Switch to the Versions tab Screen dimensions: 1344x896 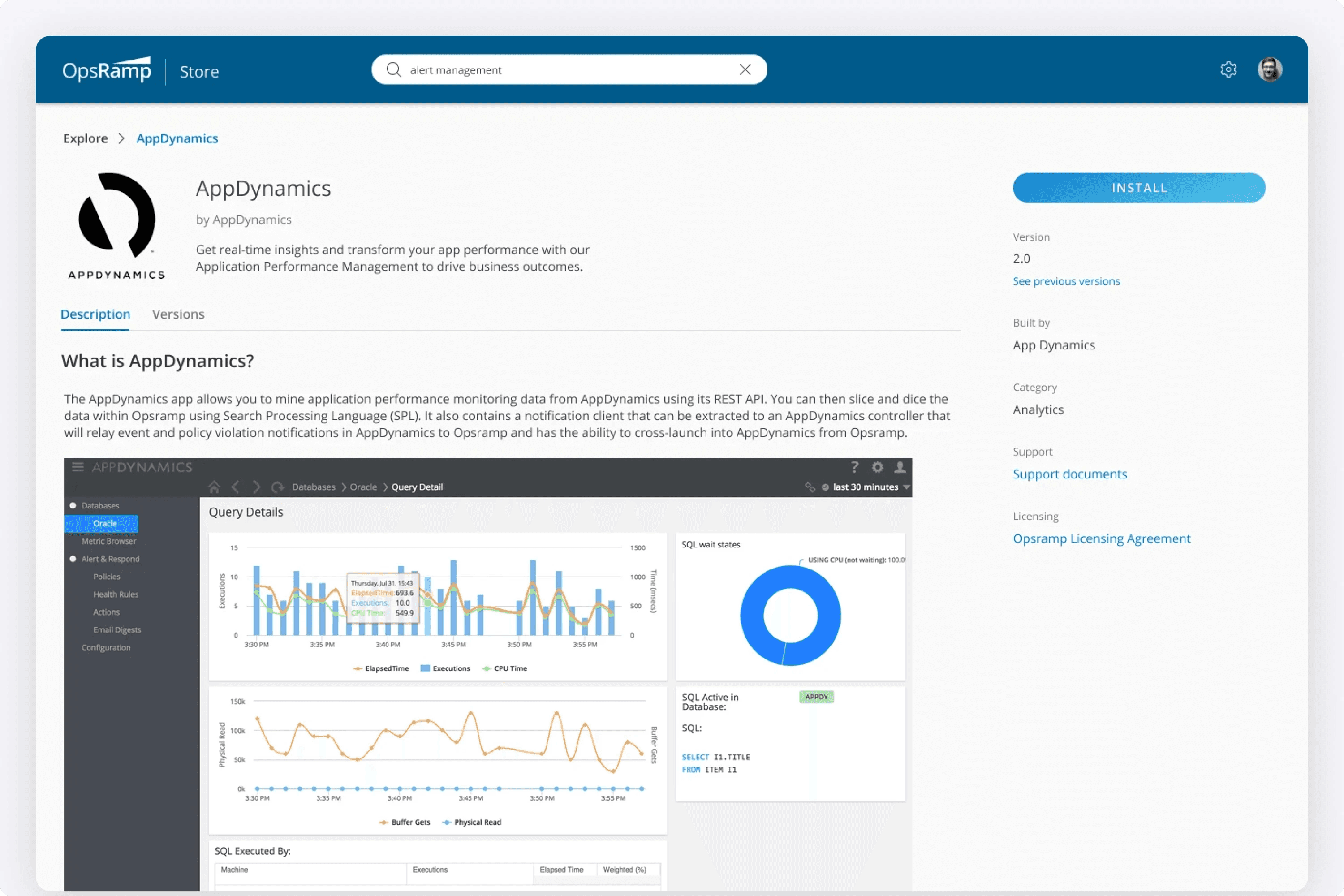point(178,314)
